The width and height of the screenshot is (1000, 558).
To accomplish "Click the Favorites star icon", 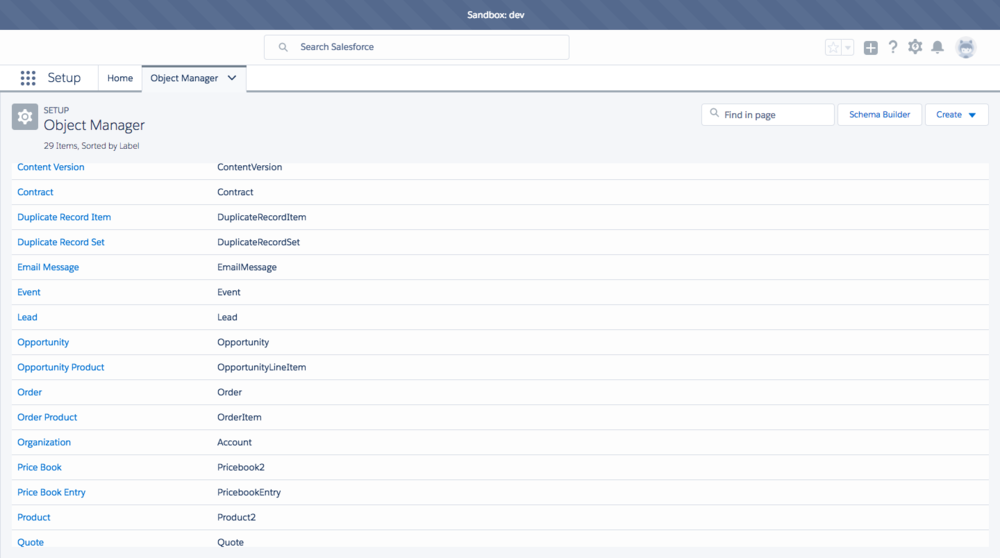I will [833, 47].
